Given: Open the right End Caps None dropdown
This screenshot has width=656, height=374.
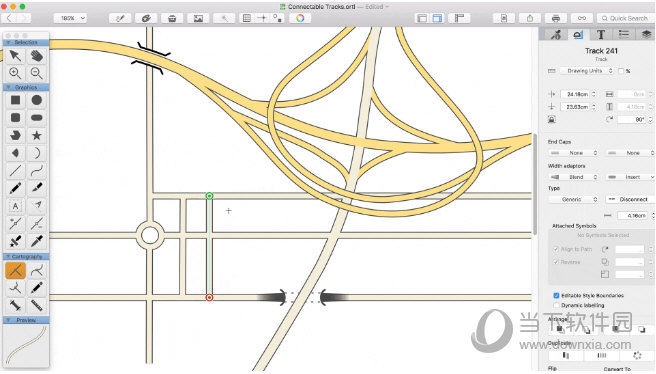Looking at the screenshot, I should point(630,153).
